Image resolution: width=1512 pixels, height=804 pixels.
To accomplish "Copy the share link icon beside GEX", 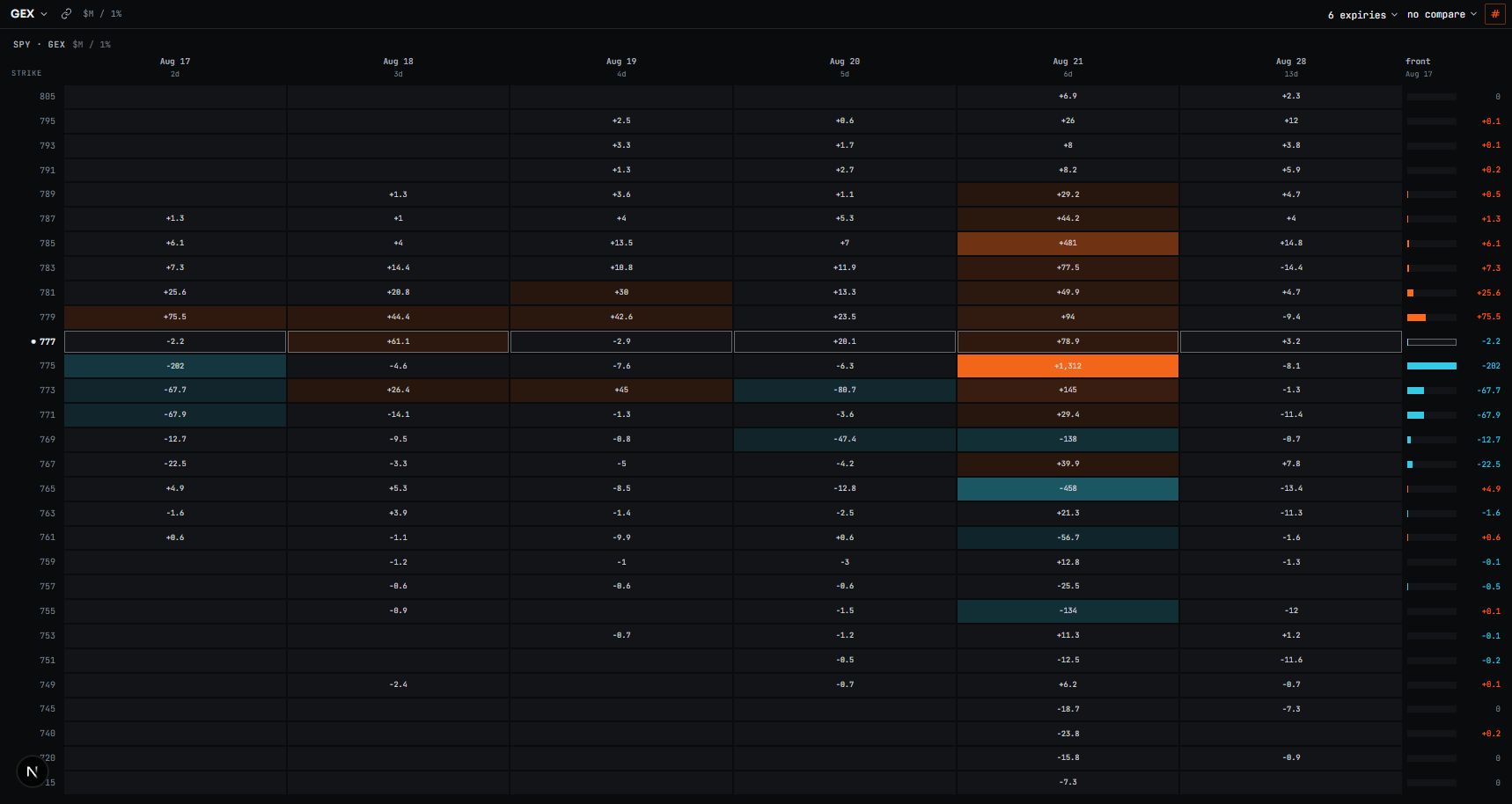I will click(66, 14).
